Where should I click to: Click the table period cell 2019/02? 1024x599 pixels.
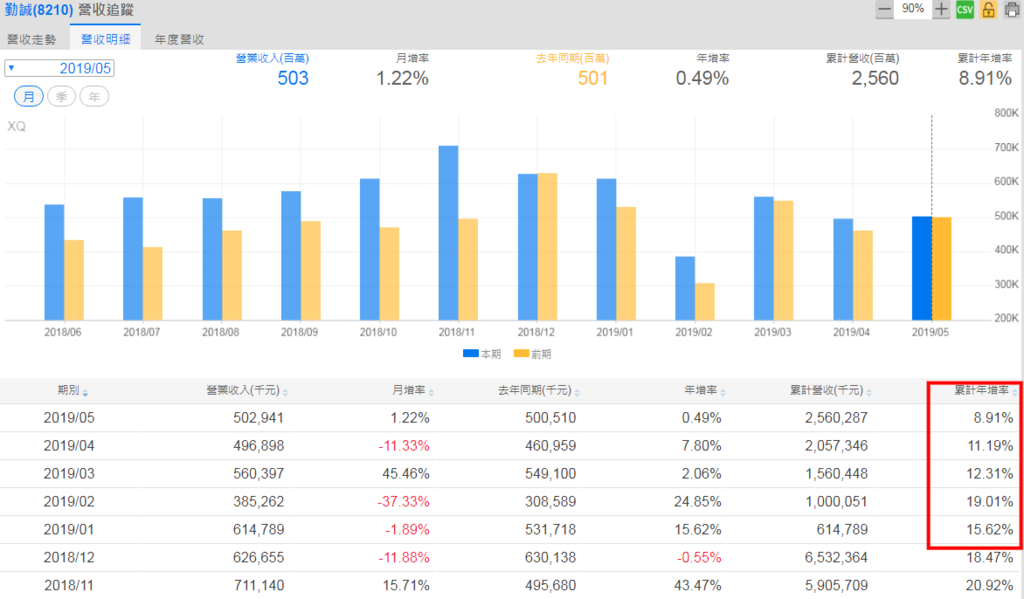[69, 502]
